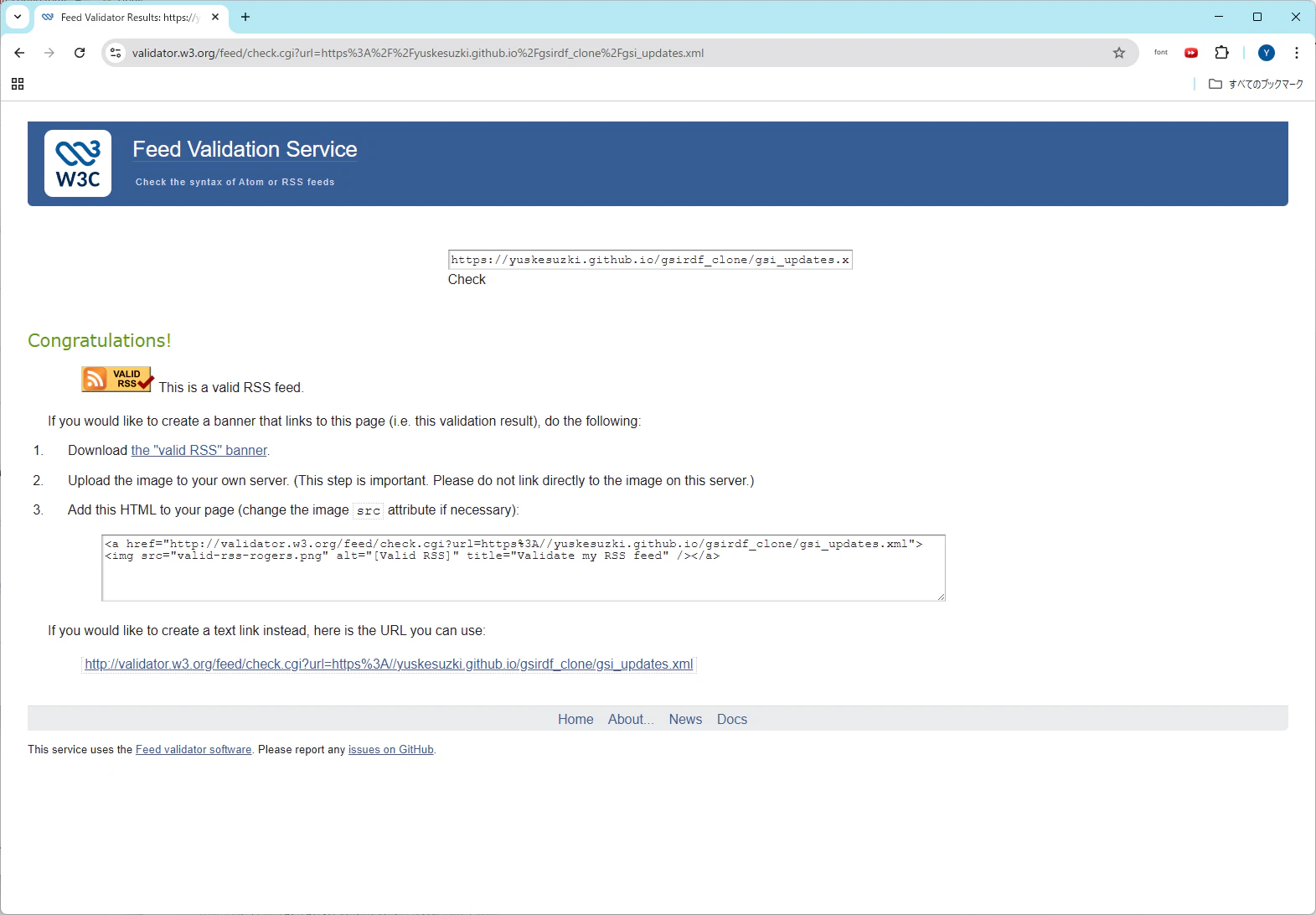Open the Y profile avatar

click(x=1267, y=53)
